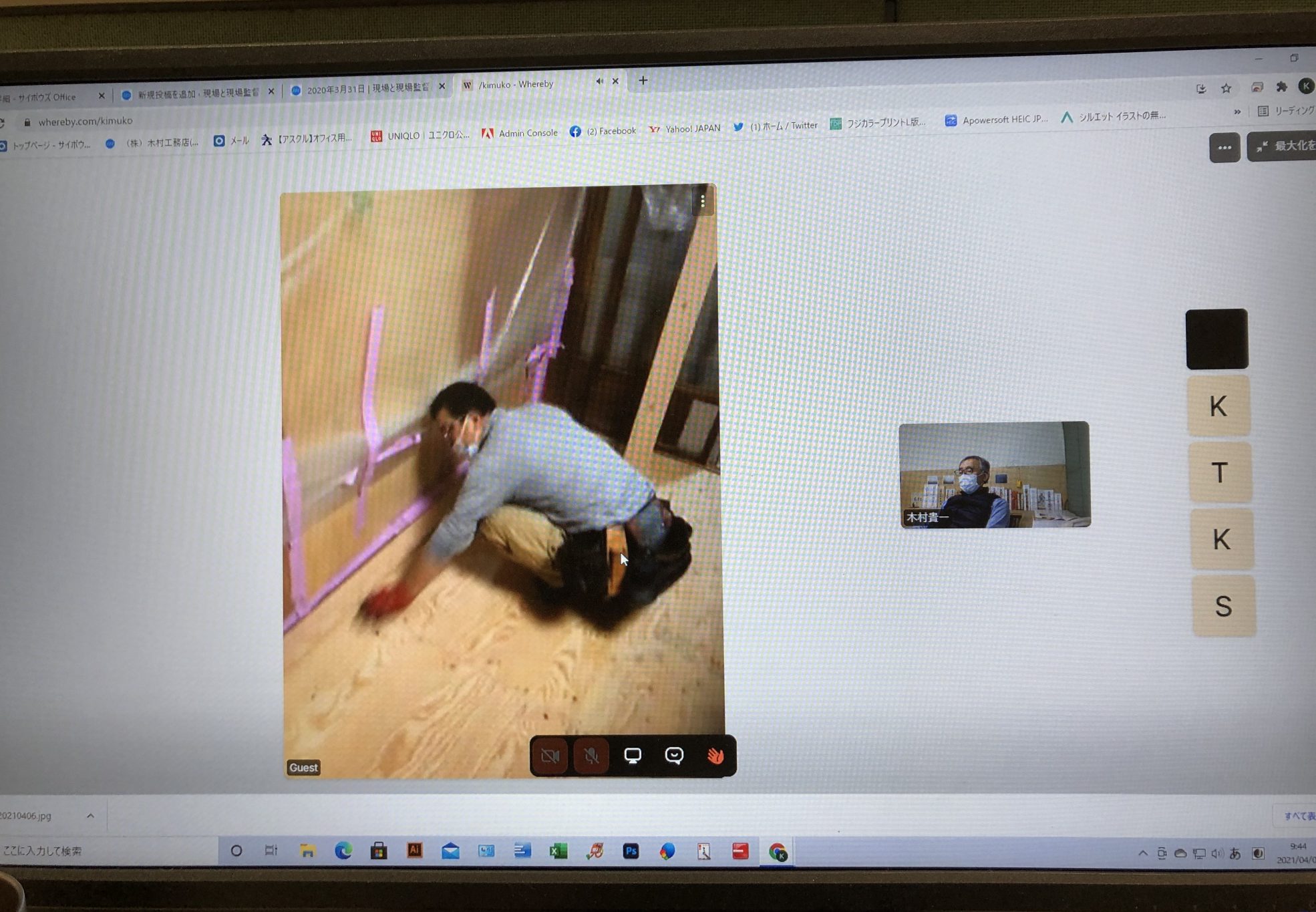Toggle the camera off/on in Whereby
Screen dimensions: 1316x912
(550, 756)
